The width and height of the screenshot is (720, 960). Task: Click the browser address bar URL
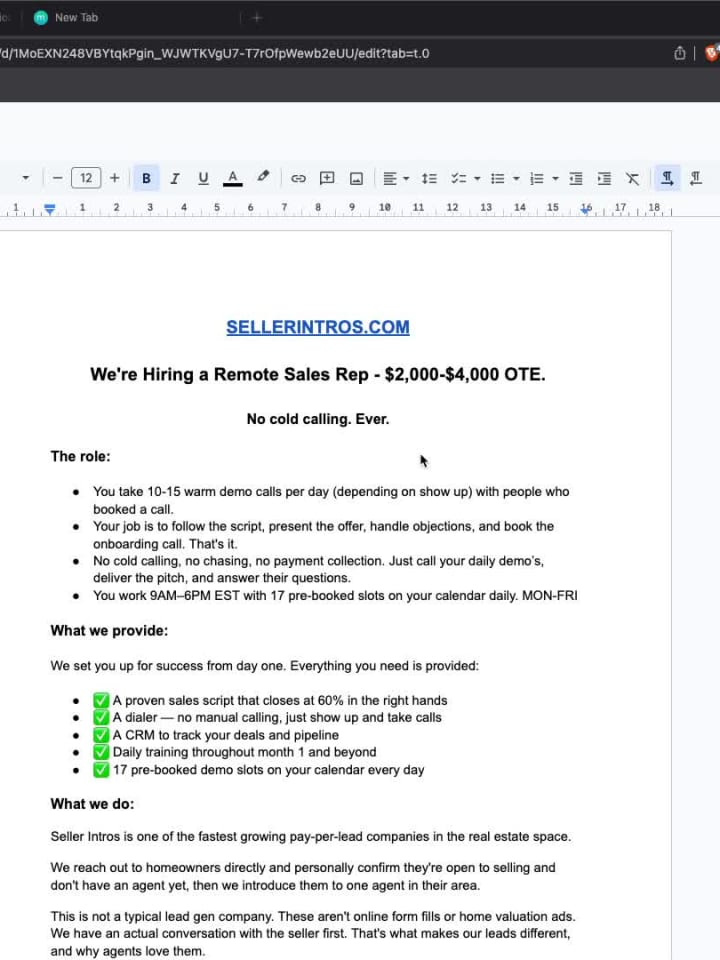[x=214, y=53]
